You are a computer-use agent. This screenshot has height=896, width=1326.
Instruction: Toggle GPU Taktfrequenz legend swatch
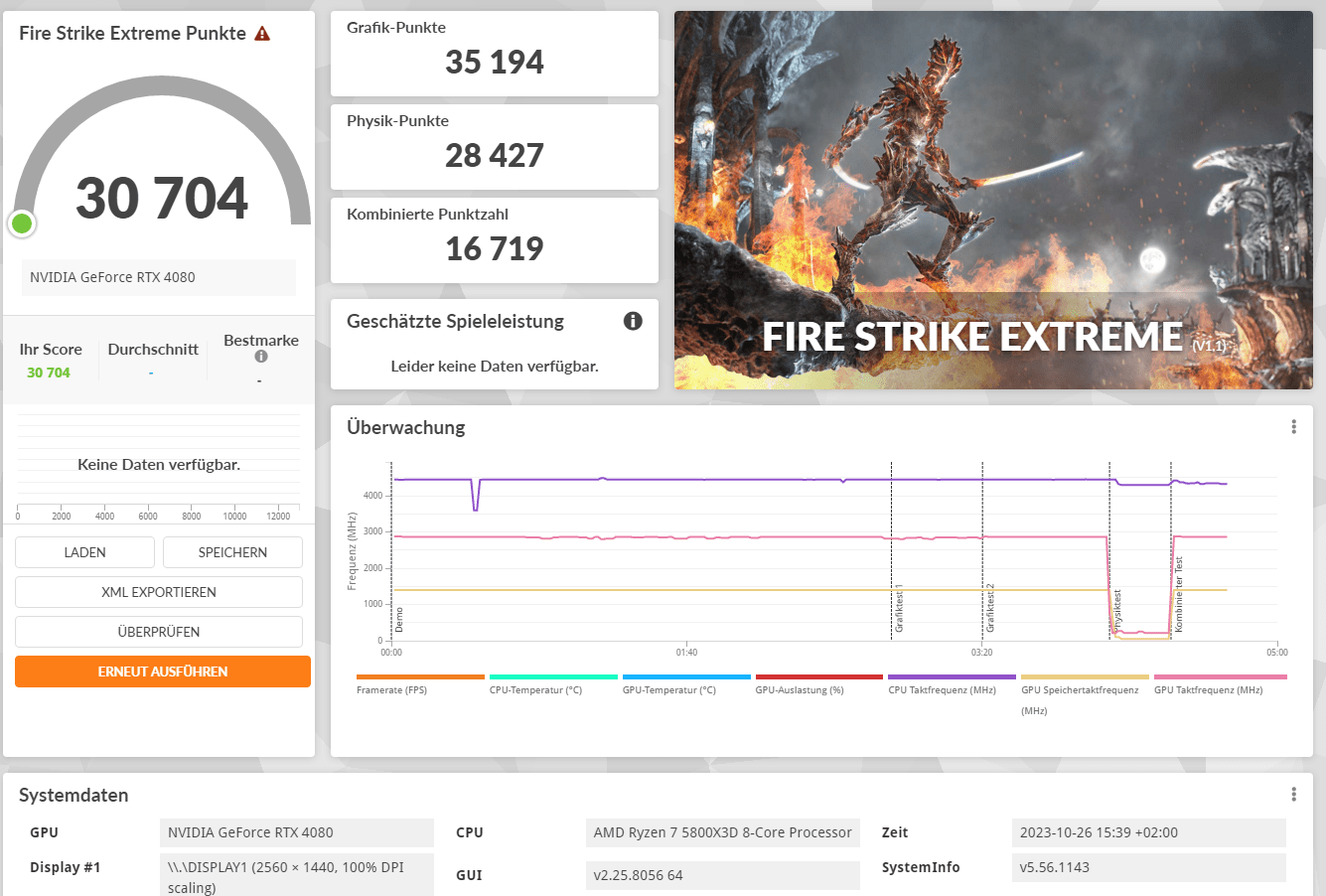(x=1221, y=676)
